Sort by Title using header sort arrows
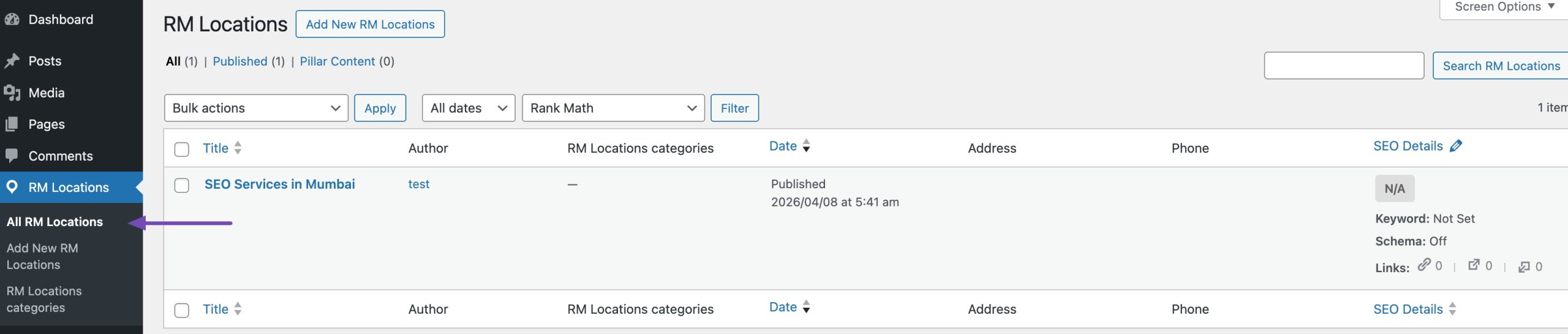Screen dimensions: 1568x334 [x=238, y=148]
